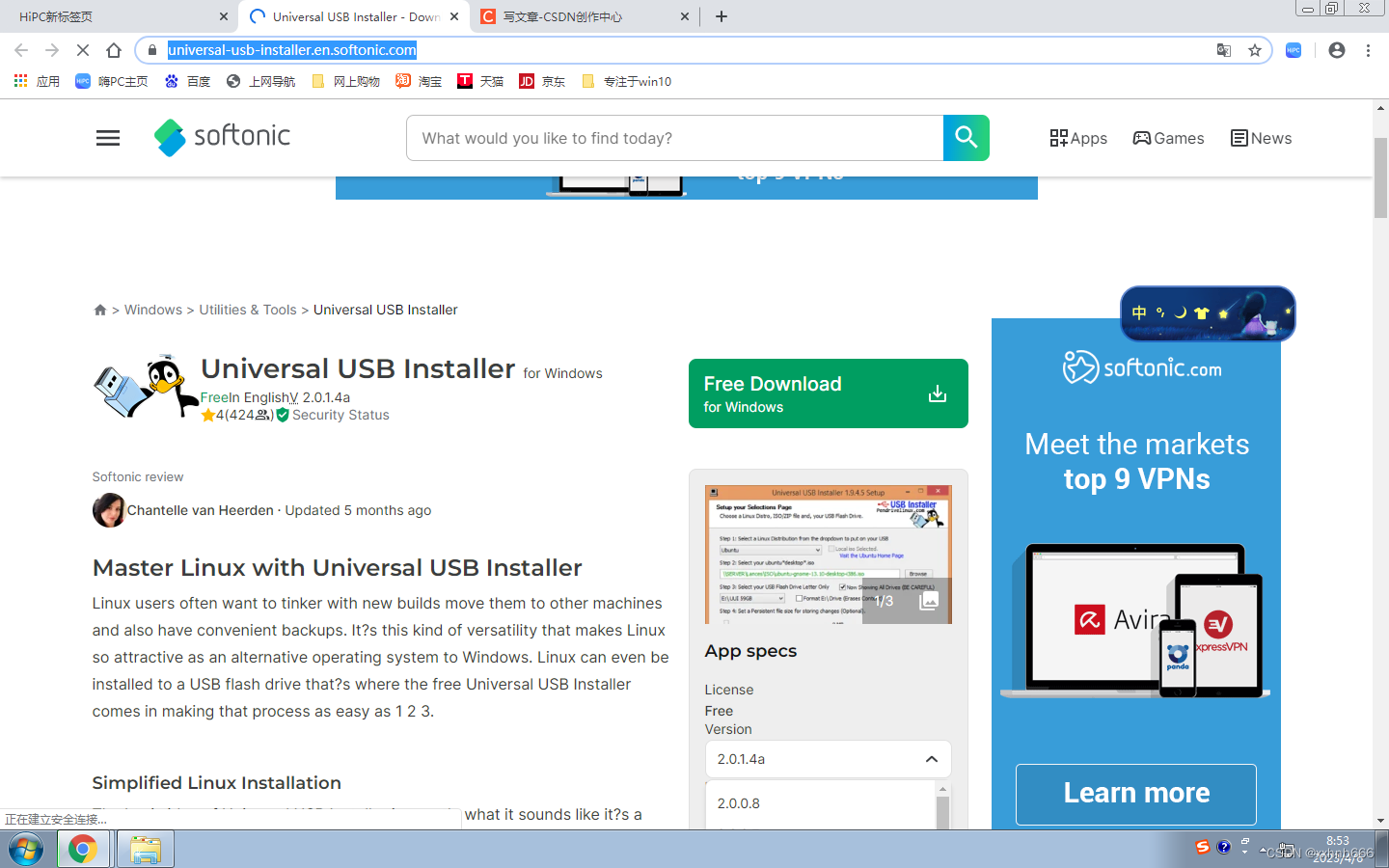Collapse the version dropdown showing 2.0.1.4a

pos(931,759)
